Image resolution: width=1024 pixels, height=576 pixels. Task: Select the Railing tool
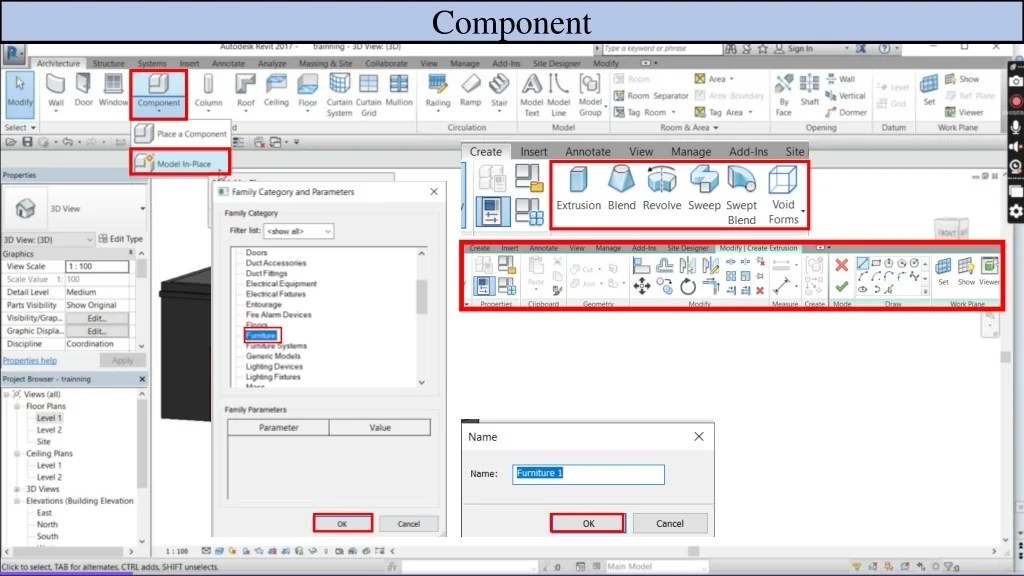pos(438,91)
